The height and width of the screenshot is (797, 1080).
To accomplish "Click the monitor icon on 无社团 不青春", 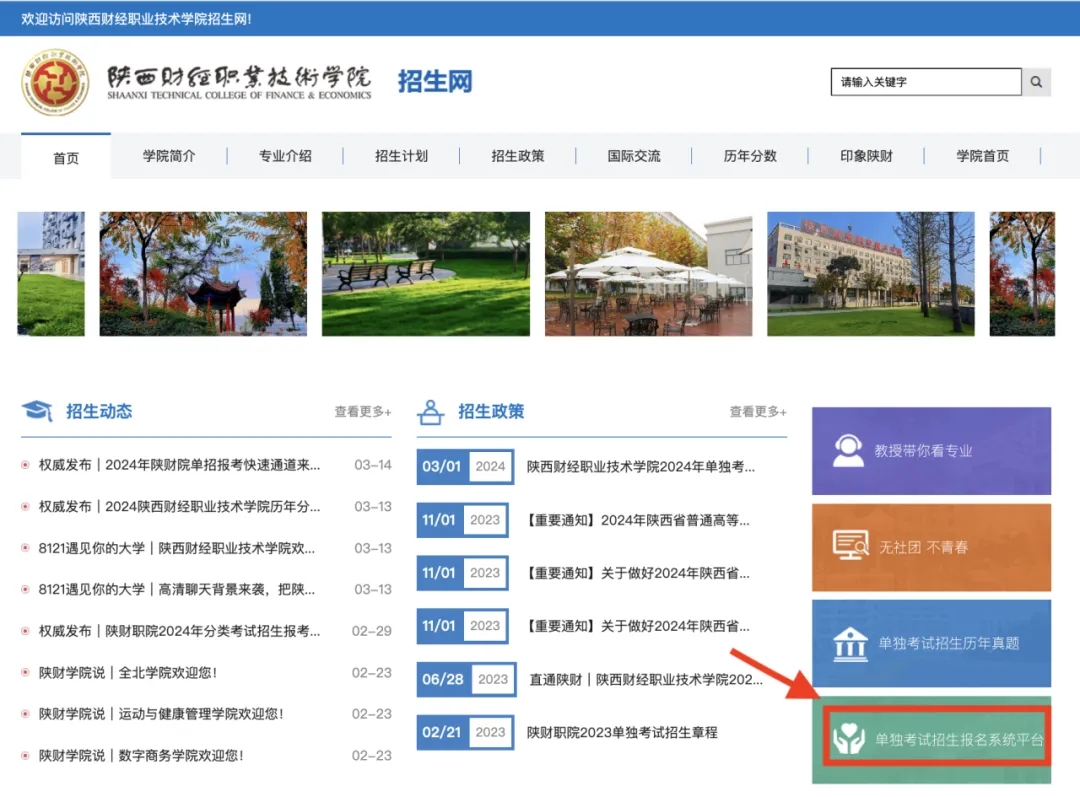I will [x=850, y=546].
